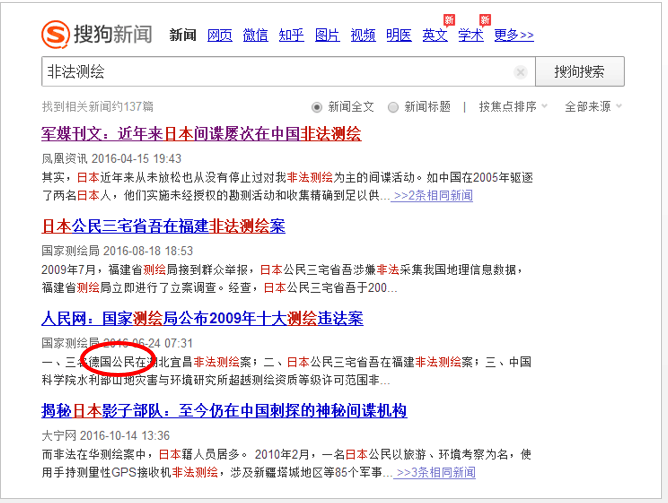Expand the 更多>> link
Screen dimensions: 668x503
514,35
